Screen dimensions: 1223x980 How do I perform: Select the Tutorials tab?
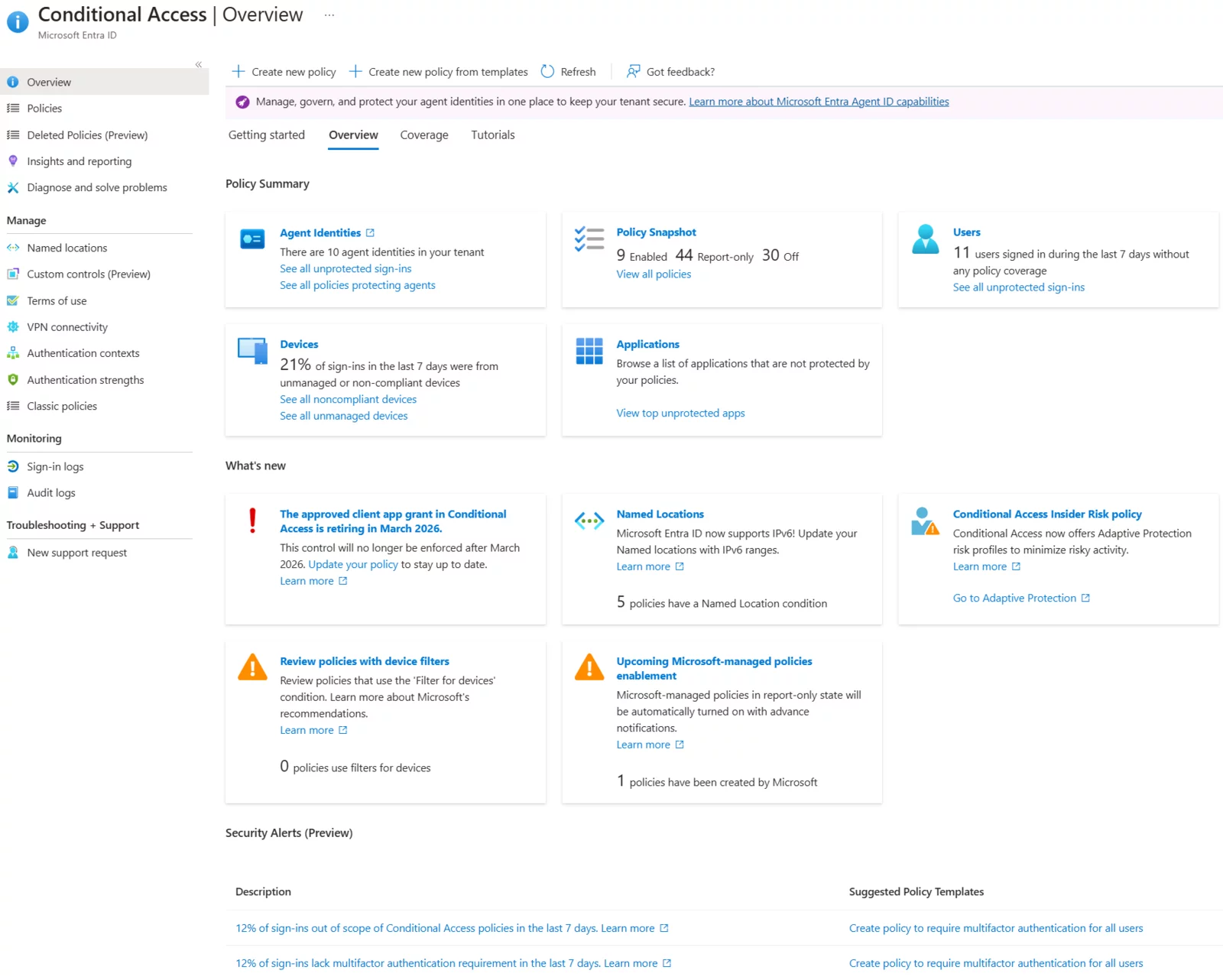[492, 135]
